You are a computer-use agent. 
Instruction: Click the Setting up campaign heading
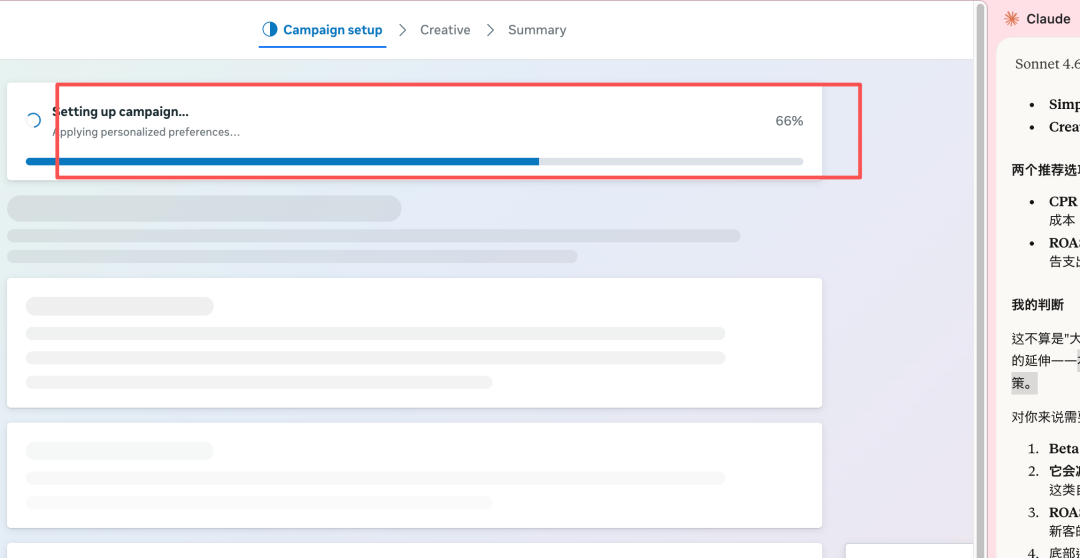121,112
